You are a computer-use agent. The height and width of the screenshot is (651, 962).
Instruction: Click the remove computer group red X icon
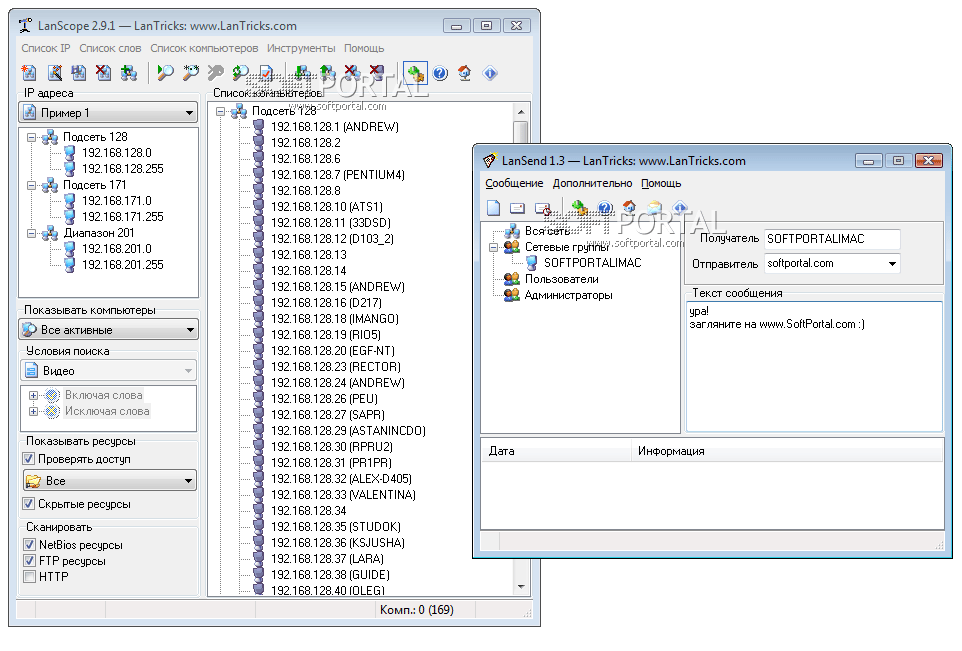pyautogui.click(x=352, y=73)
